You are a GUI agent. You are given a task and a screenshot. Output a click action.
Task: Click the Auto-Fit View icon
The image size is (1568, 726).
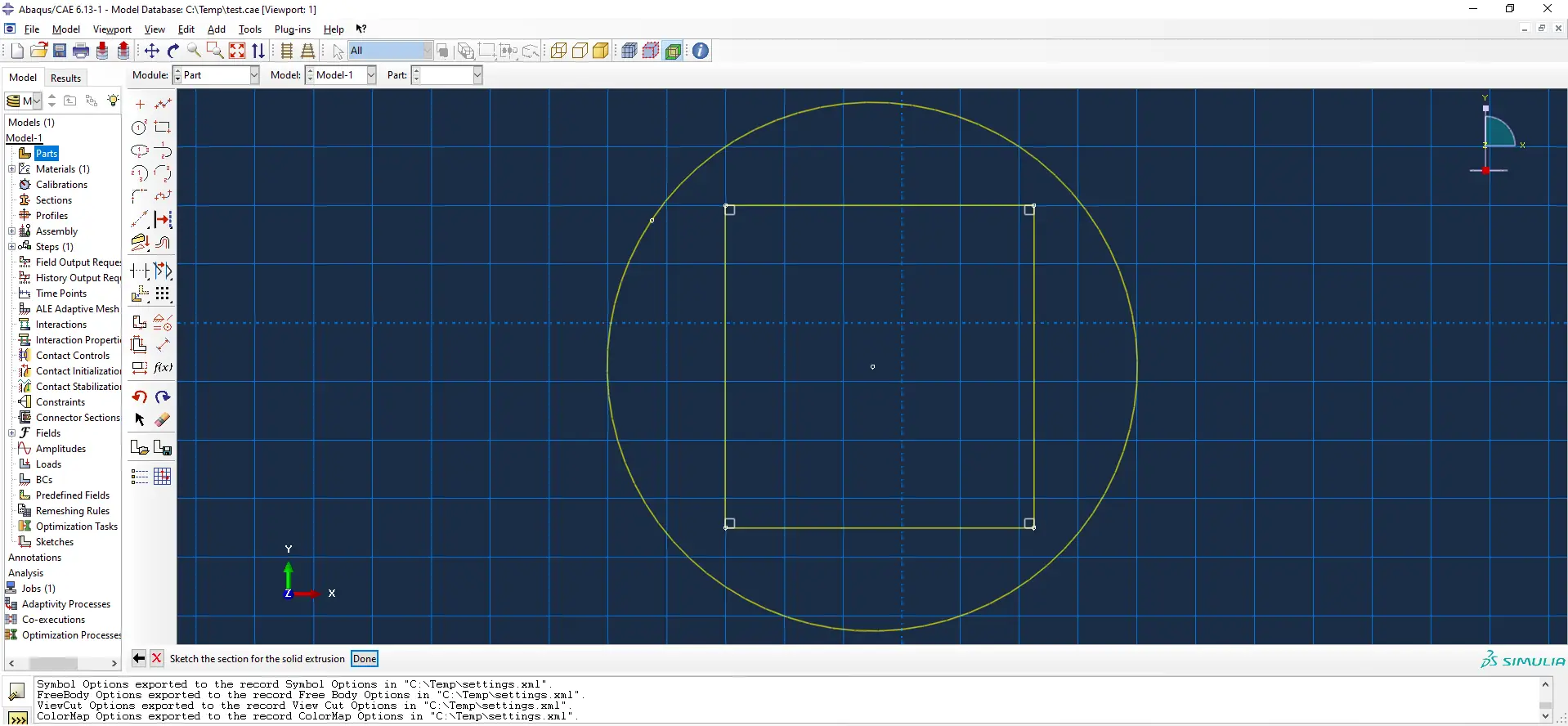(237, 51)
